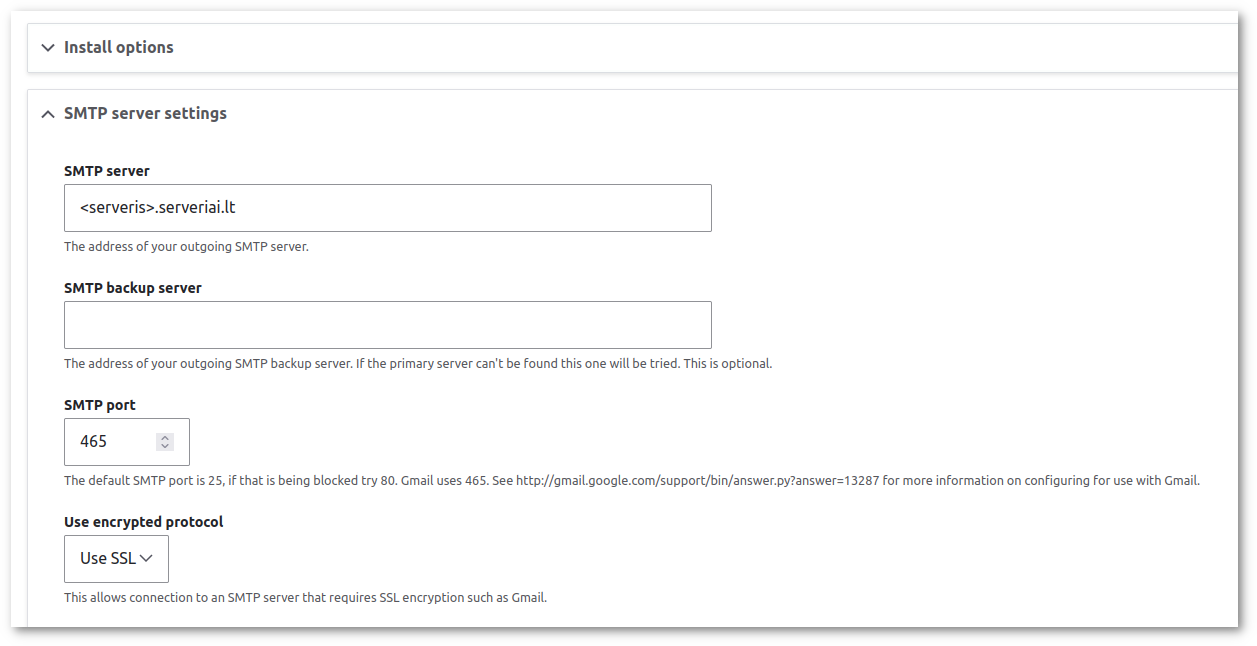Screen dimensions: 1257x646
Task: Click the SMTP backup server label
Action: pos(133,288)
